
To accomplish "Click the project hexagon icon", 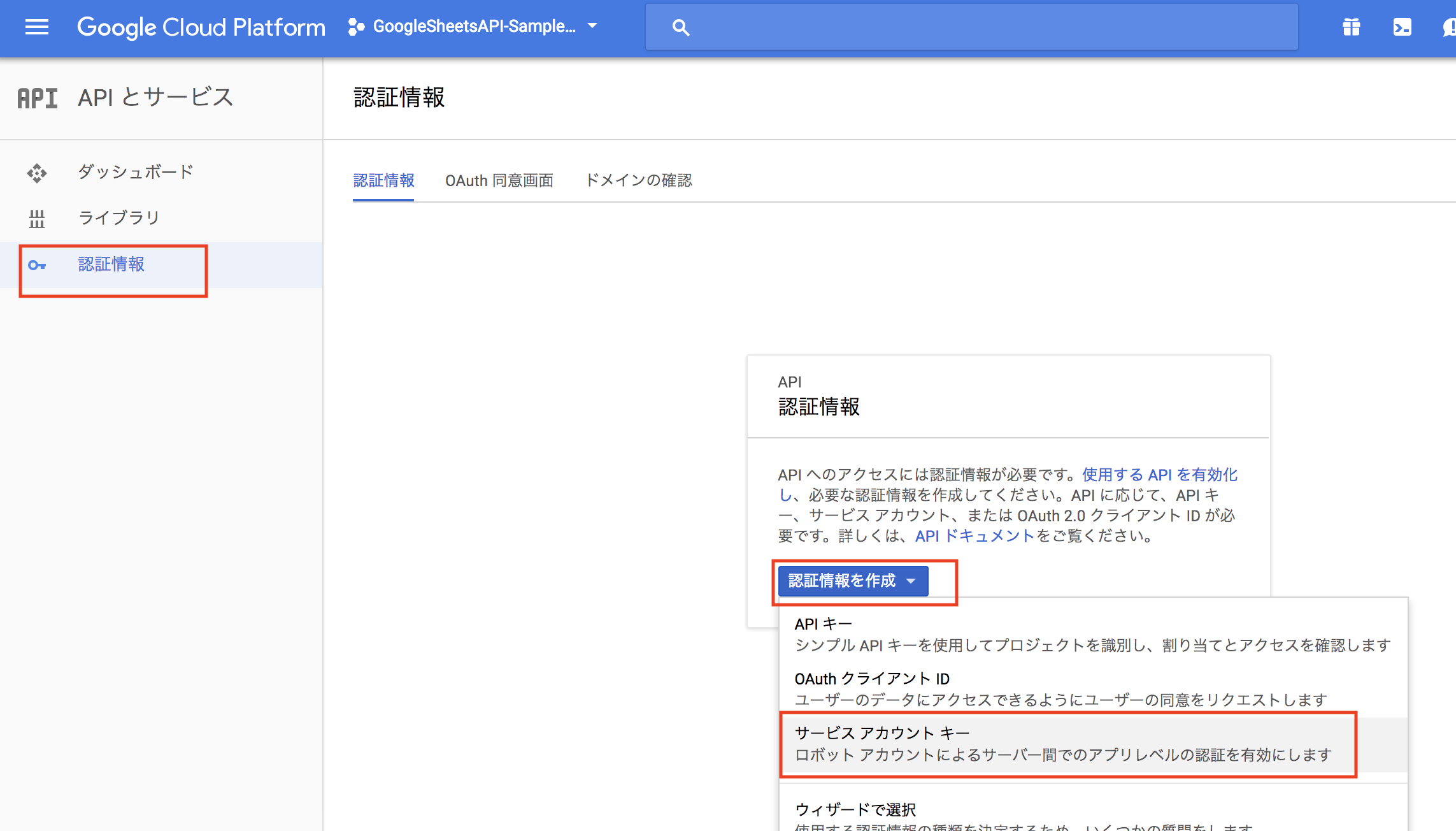I will coord(356,27).
